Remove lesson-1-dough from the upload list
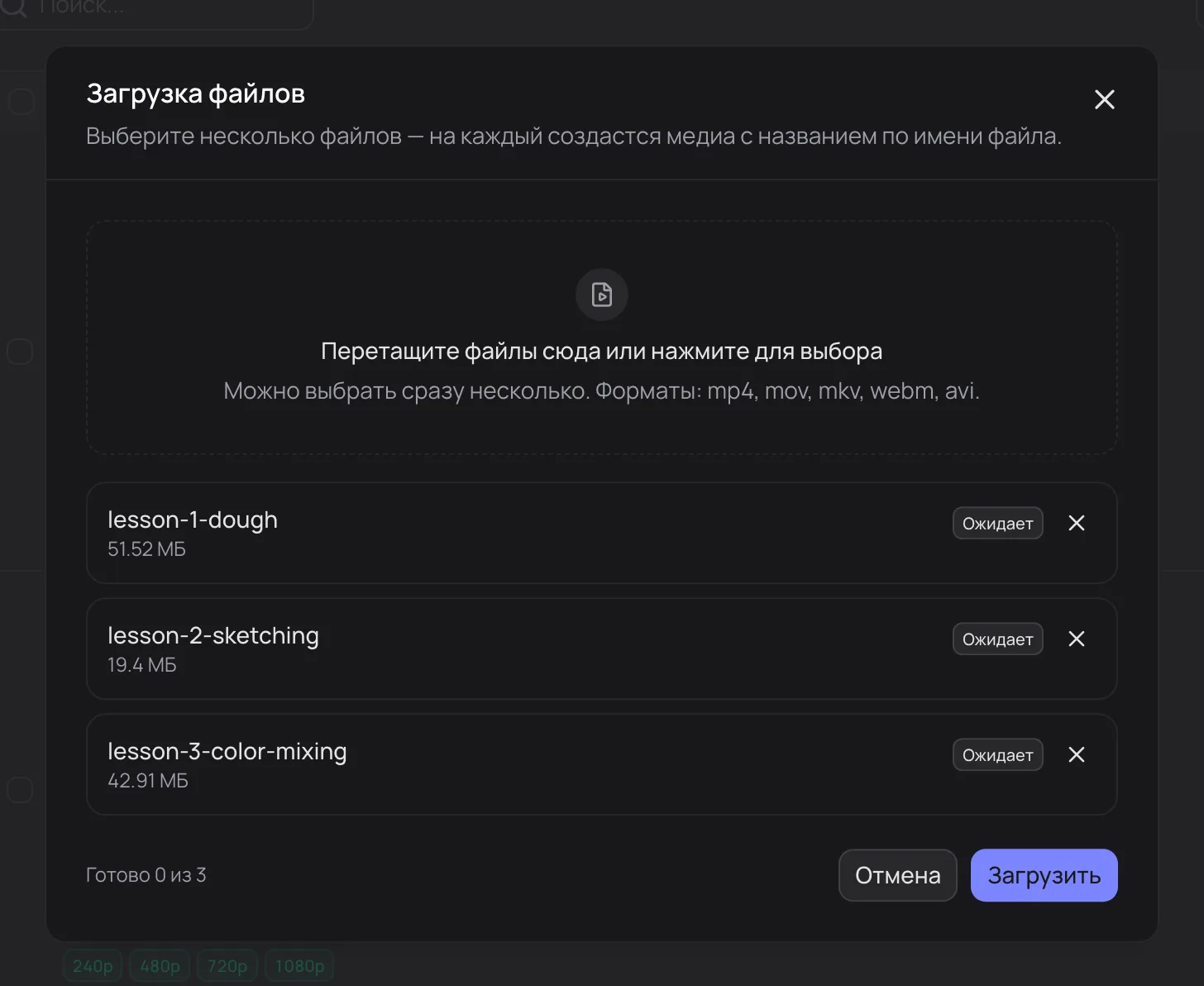The height and width of the screenshot is (986, 1204). coord(1077,523)
